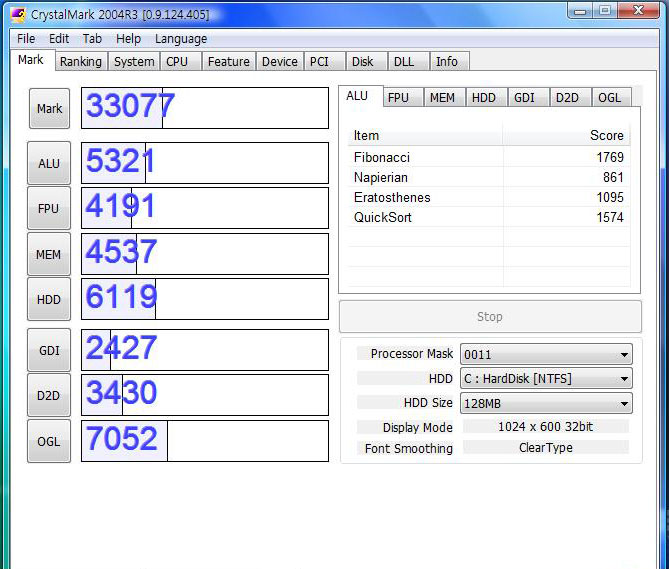
Task: Minimize the CrystalMark window
Action: pyautogui.click(x=580, y=11)
